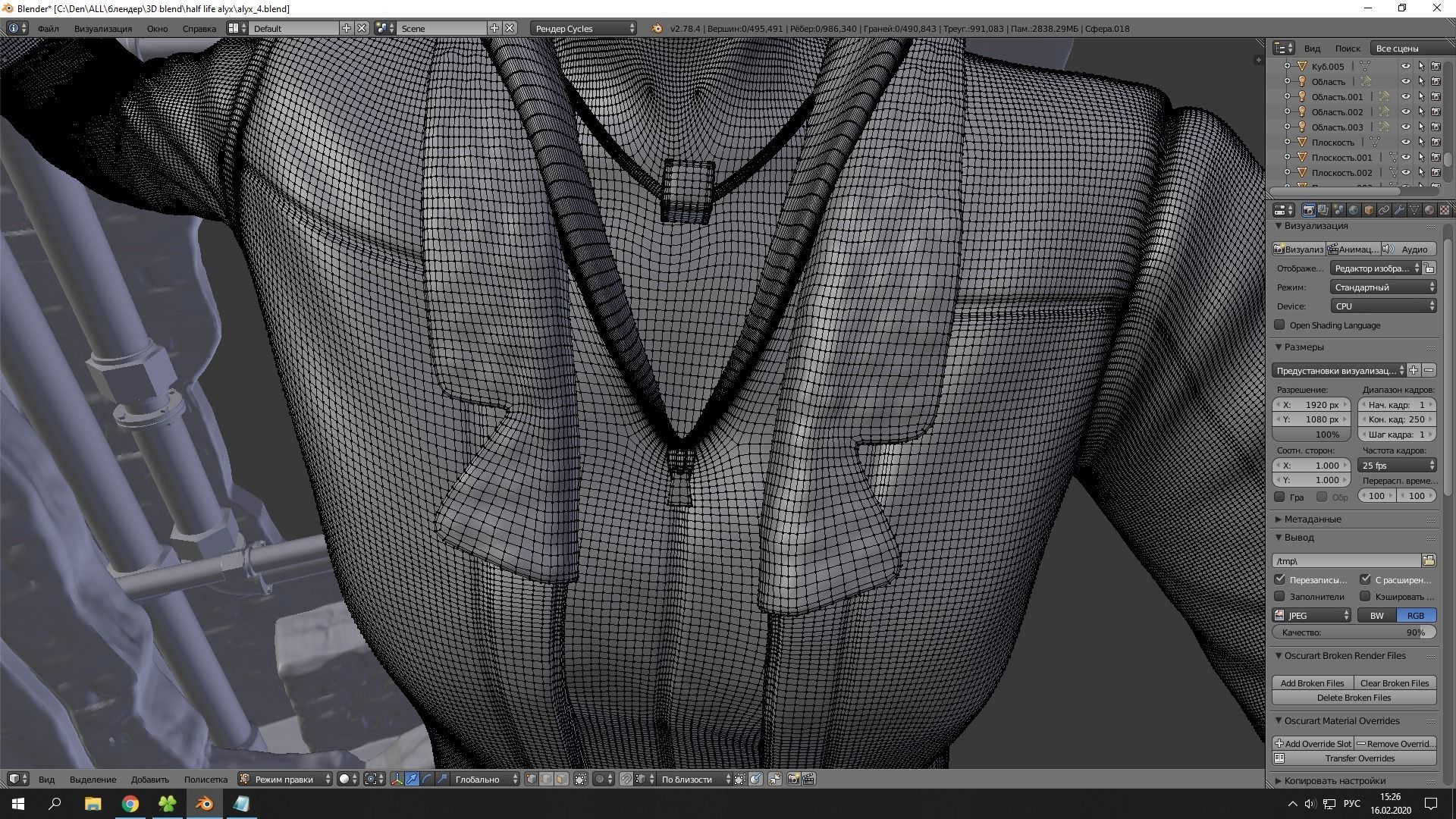Viewport: 1456px width, 819px height.
Task: Open the outliner editor type selector
Action: click(x=1283, y=48)
